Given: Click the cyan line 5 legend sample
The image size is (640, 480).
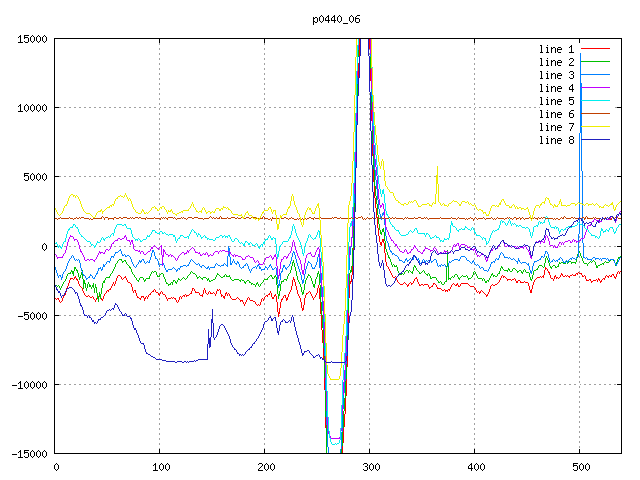Looking at the screenshot, I should tap(595, 101).
